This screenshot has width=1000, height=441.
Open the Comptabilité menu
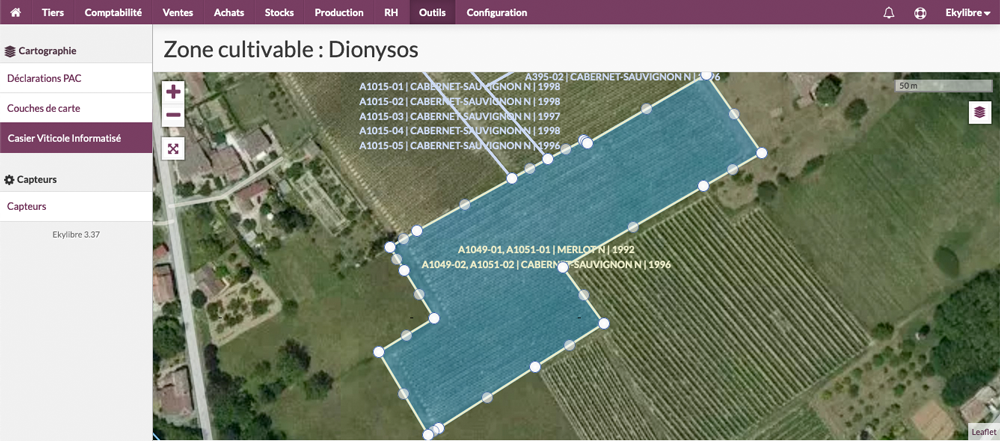click(x=113, y=13)
